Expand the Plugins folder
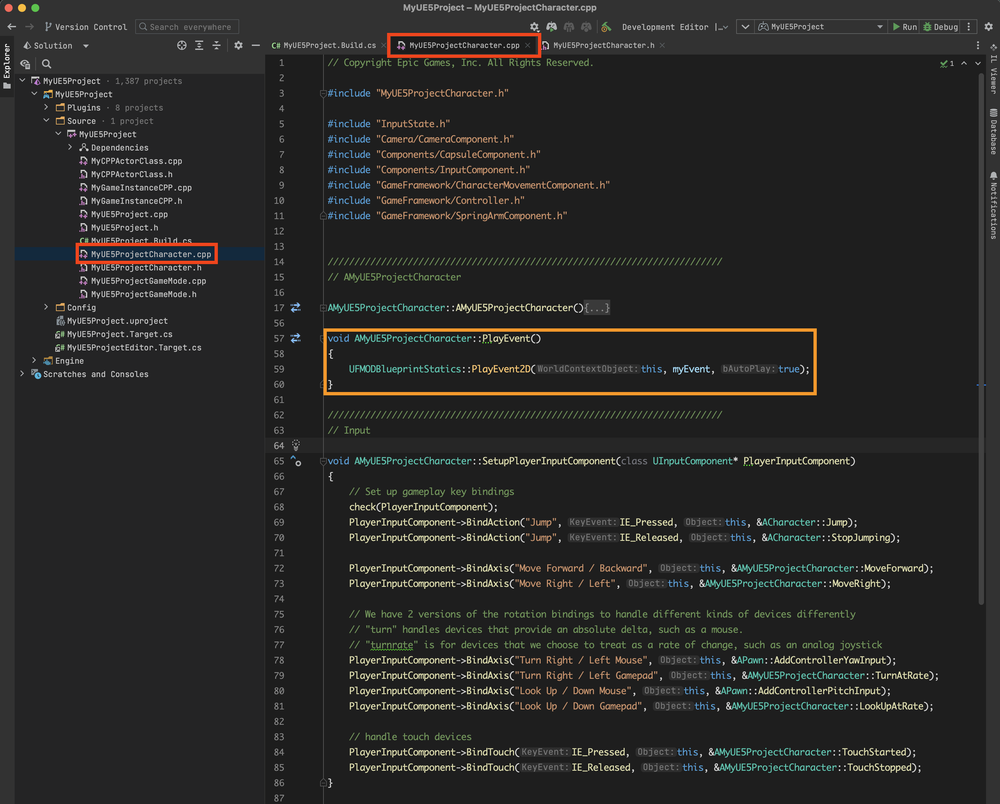Image resolution: width=1000 pixels, height=804 pixels. 47,107
